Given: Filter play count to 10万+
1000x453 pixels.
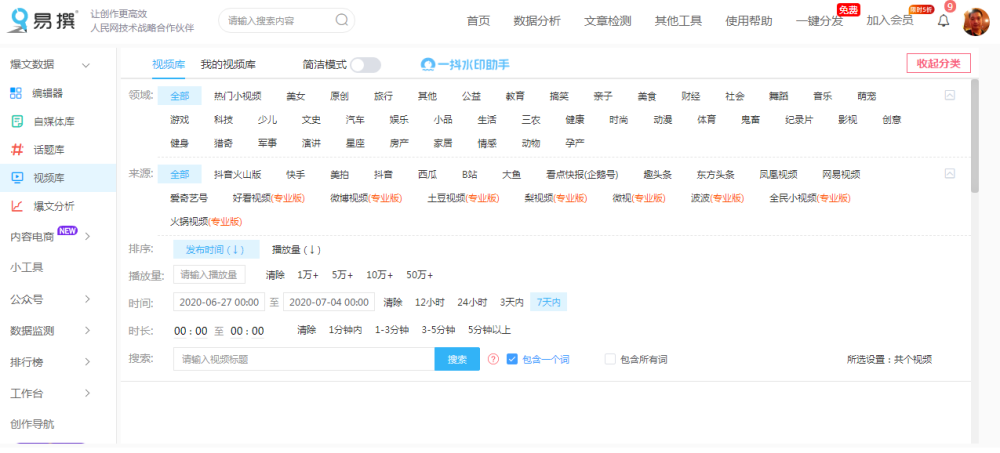Looking at the screenshot, I should pos(379,275).
